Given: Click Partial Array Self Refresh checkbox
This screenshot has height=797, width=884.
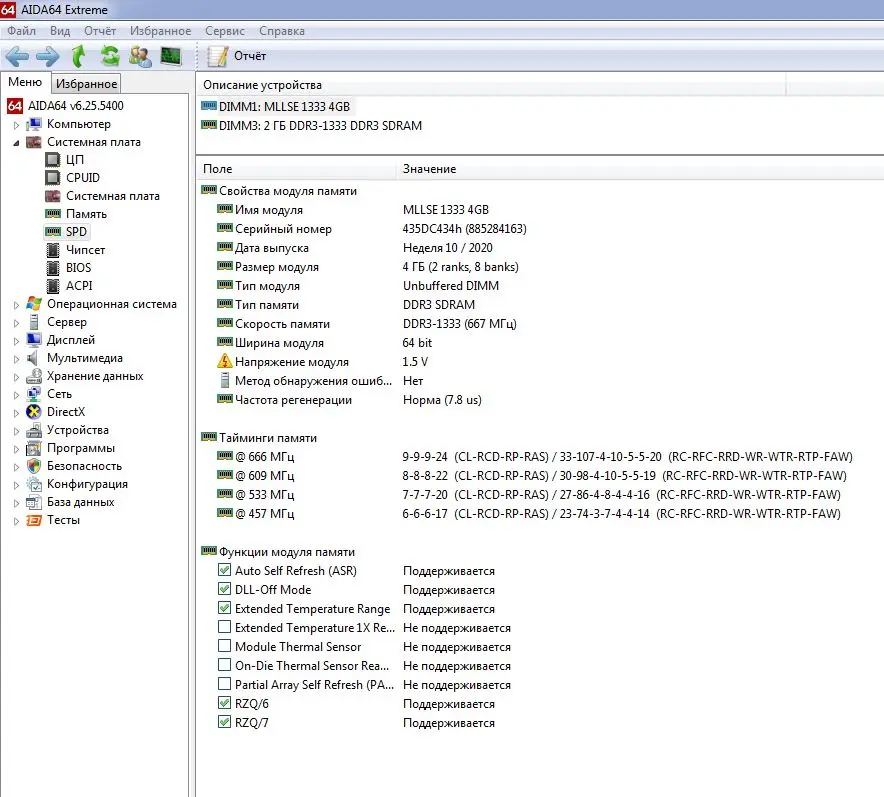Looking at the screenshot, I should point(224,684).
